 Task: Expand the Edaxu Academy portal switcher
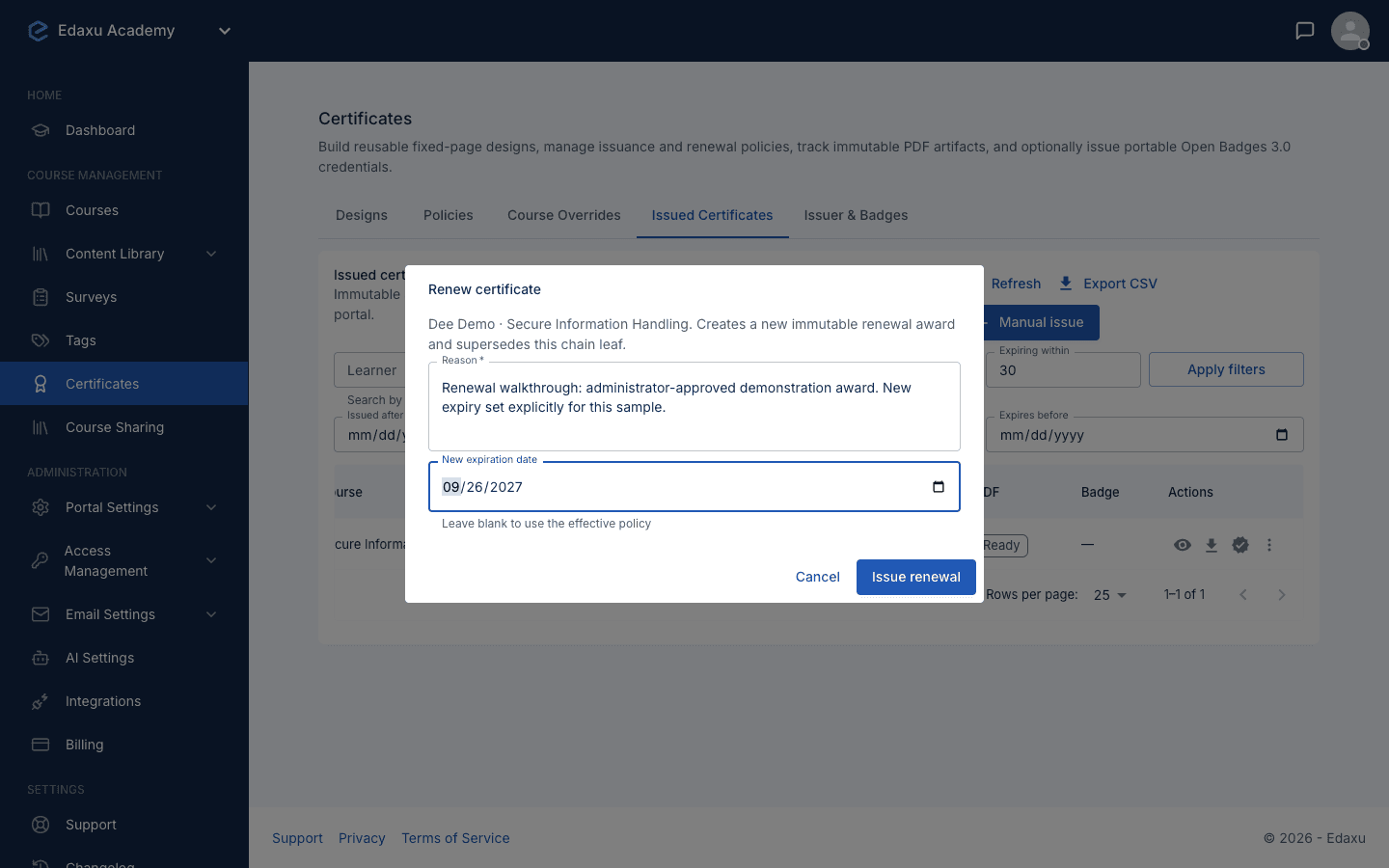pyautogui.click(x=225, y=31)
